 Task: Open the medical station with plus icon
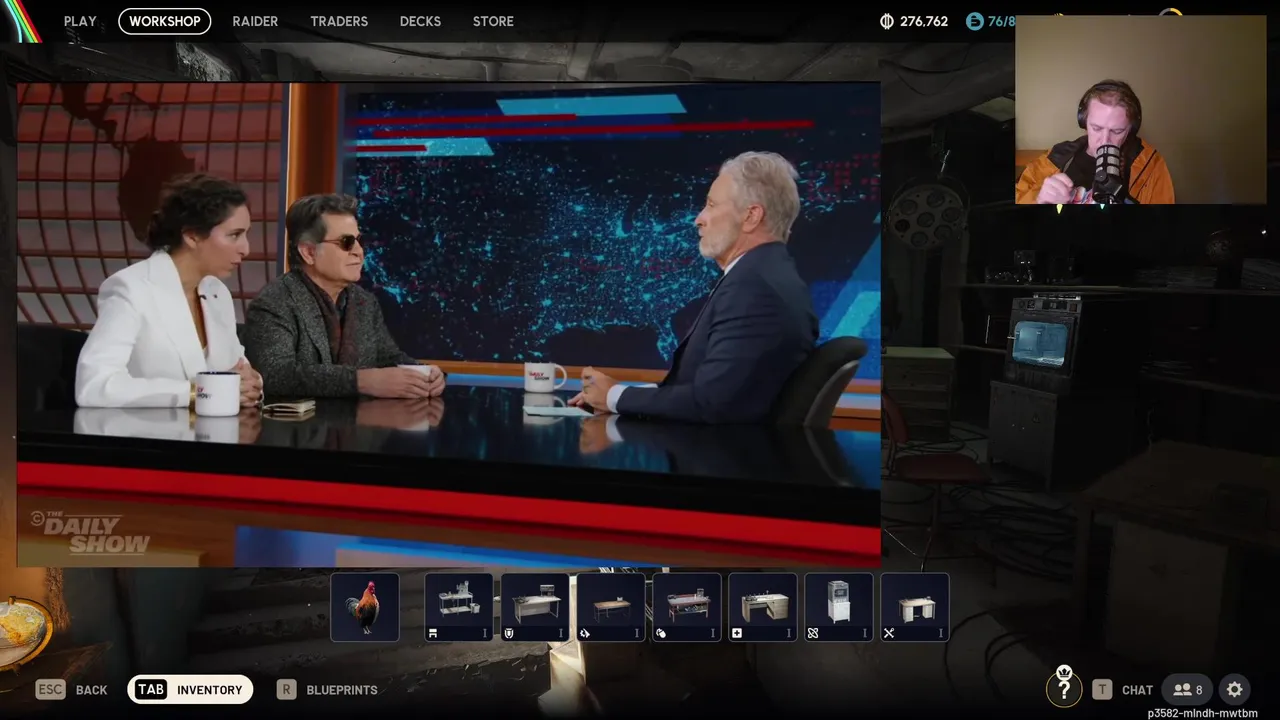[763, 607]
